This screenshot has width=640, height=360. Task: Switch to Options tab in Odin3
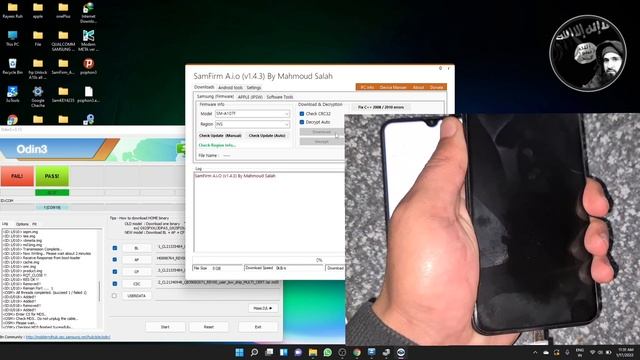22,224
